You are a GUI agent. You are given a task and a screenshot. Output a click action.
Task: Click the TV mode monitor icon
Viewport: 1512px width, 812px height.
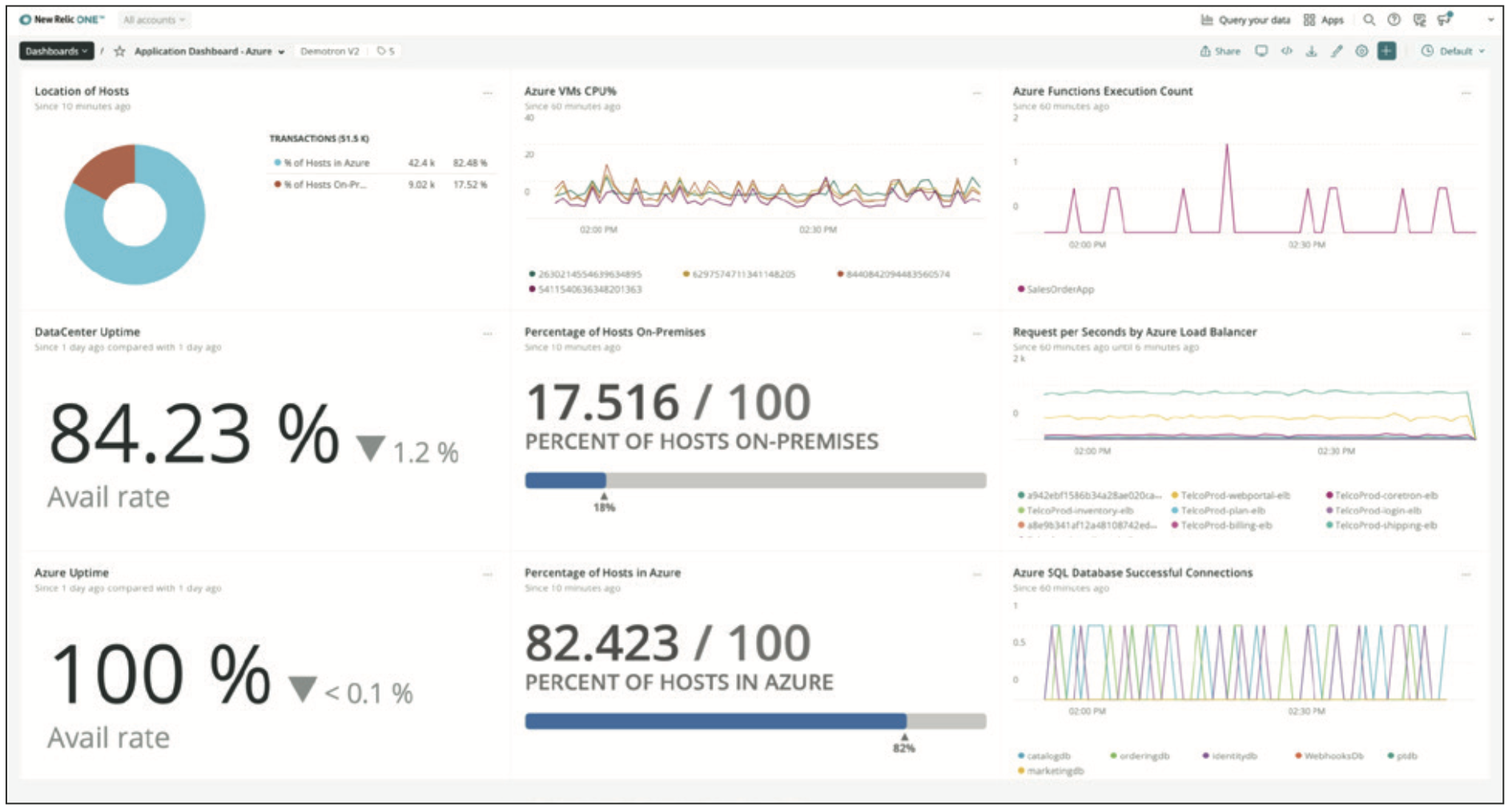point(1261,51)
